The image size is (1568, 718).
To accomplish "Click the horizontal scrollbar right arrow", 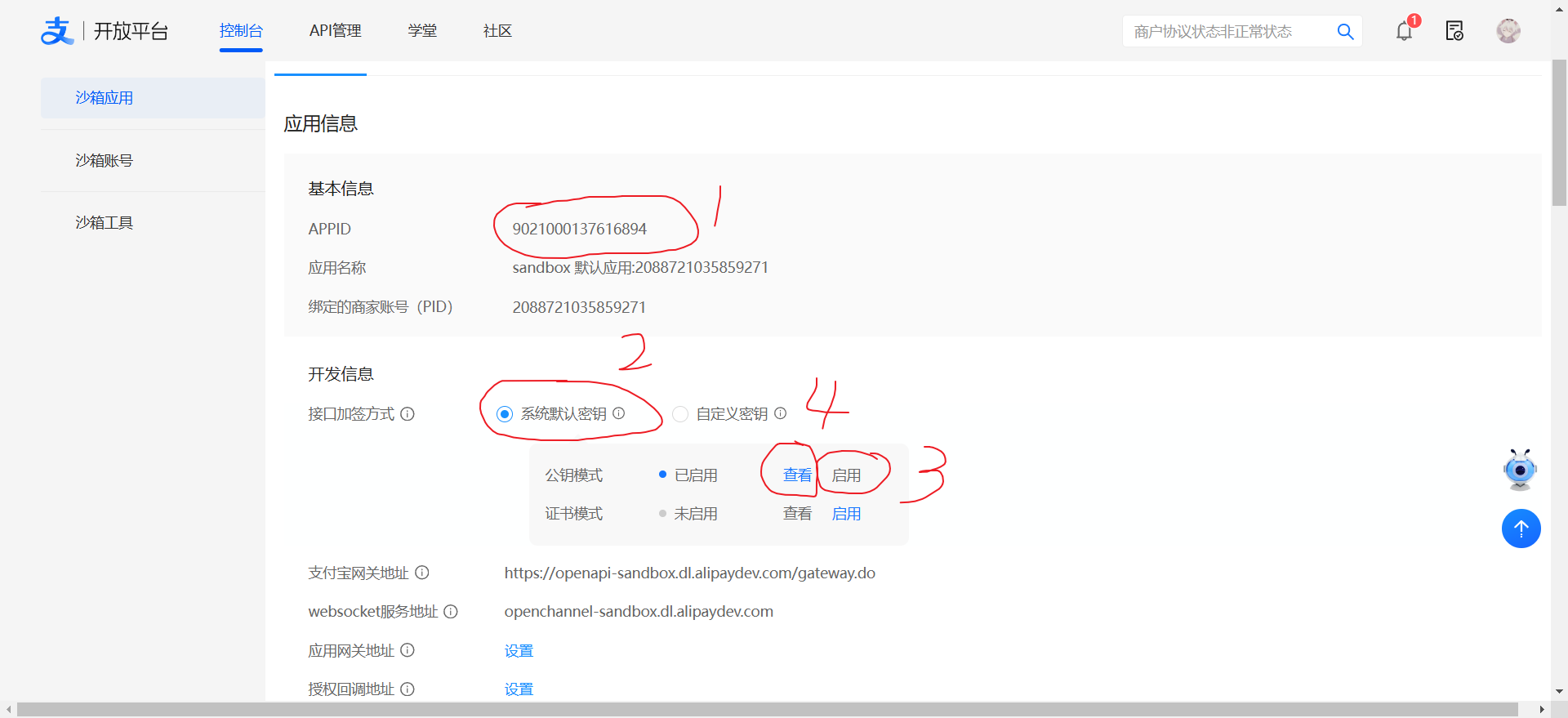I will click(x=1542, y=709).
